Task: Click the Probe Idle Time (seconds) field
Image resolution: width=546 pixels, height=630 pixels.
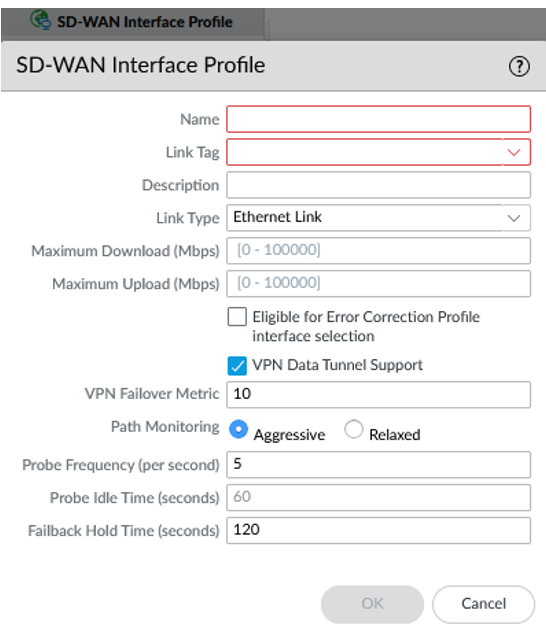Action: point(378,497)
